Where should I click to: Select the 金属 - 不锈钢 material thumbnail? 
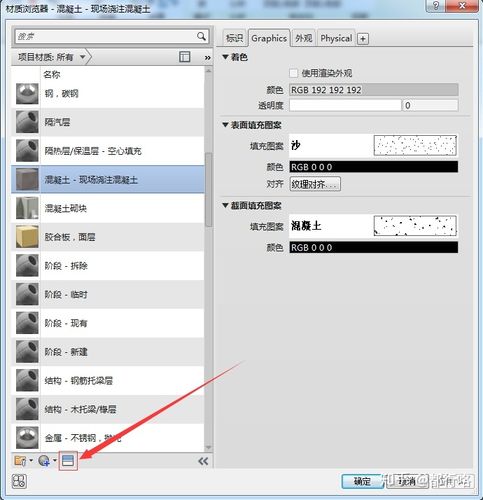tap(27, 437)
